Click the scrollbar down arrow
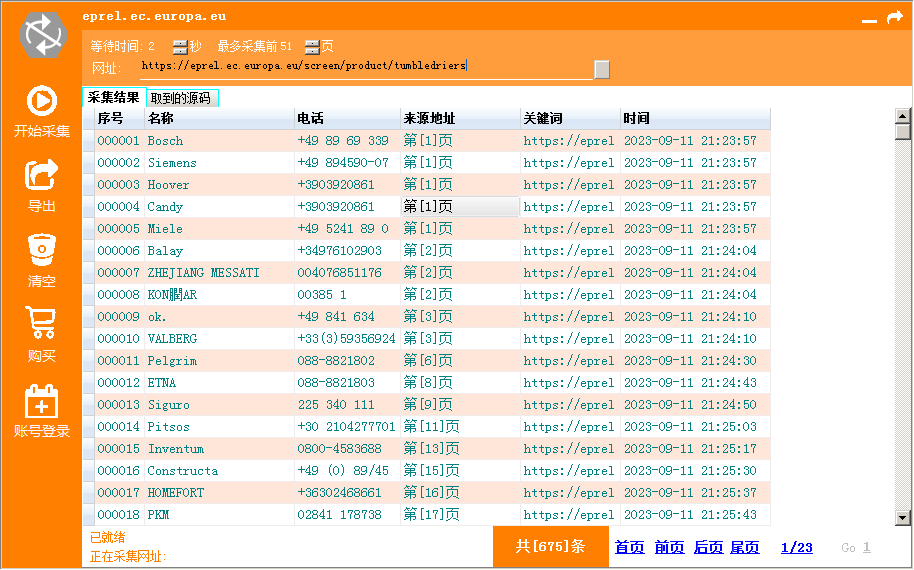 coord(903,517)
